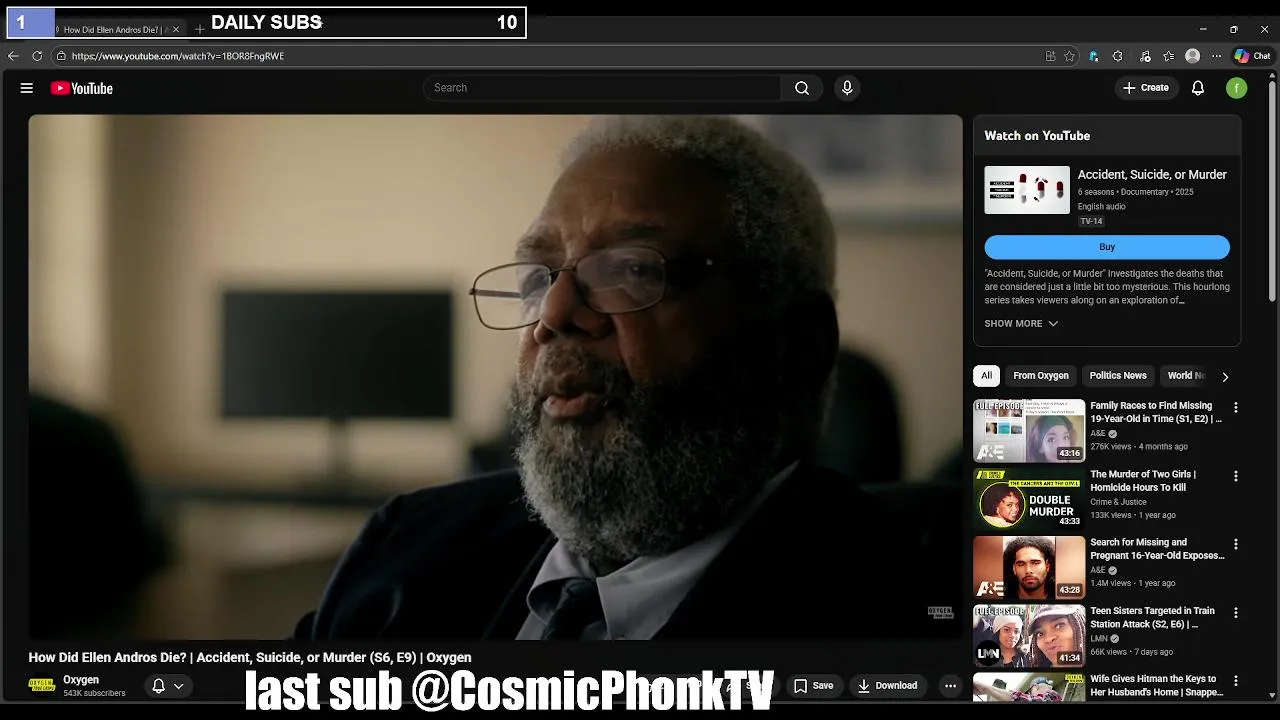Save the video to a playlist
1280x720 pixels.
pyautogui.click(x=813, y=686)
